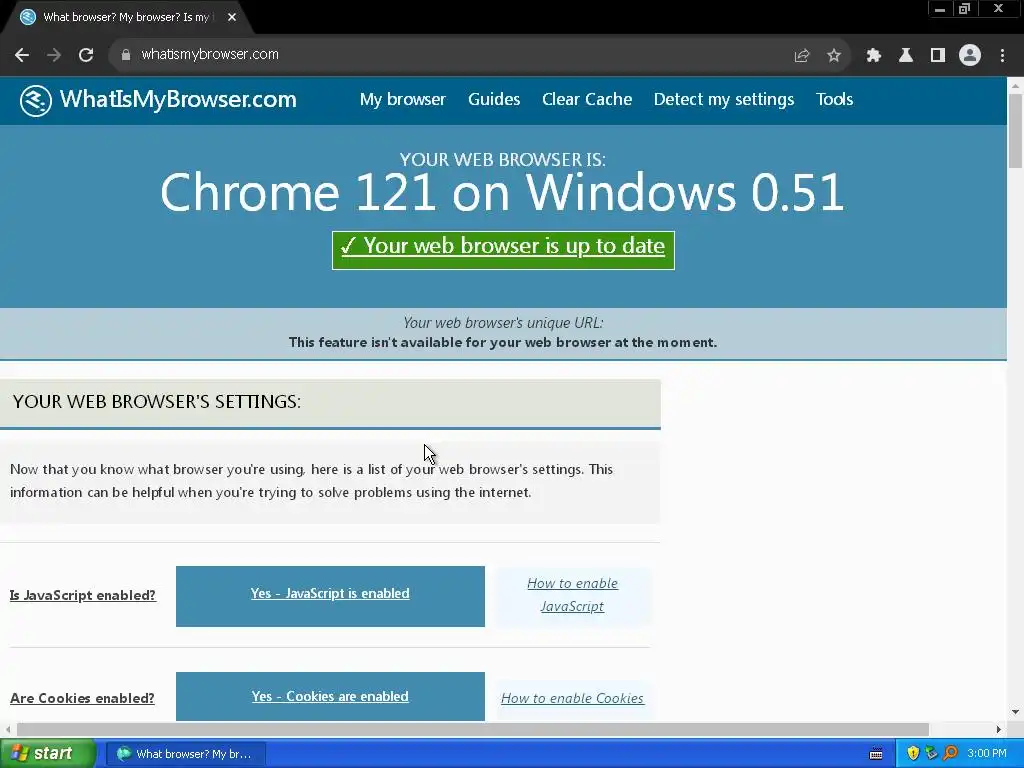Click the horizontal scrollbar left arrow
The image size is (1024, 768).
pos(8,729)
